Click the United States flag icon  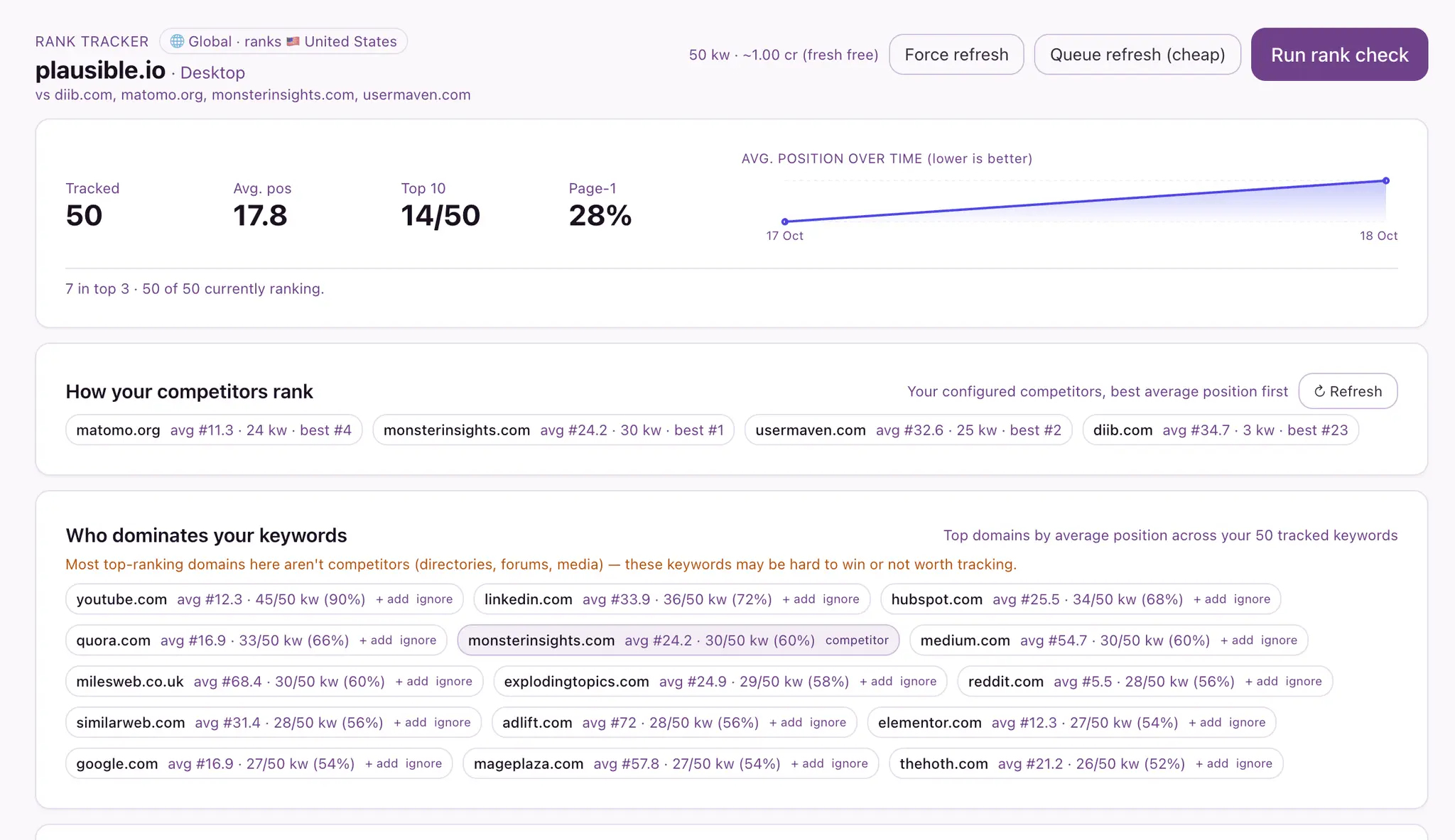pos(293,41)
